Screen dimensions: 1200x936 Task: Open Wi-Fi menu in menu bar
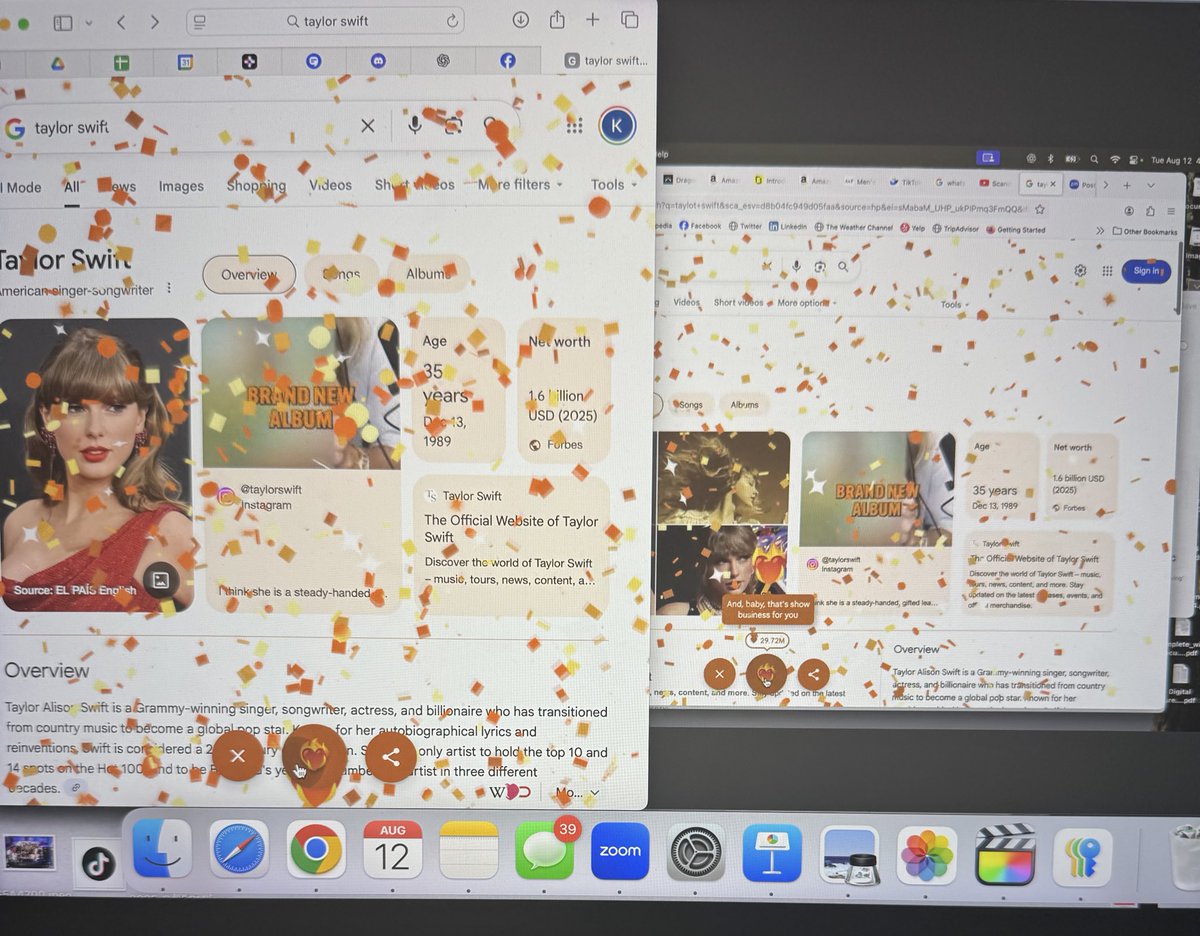[x=1116, y=159]
